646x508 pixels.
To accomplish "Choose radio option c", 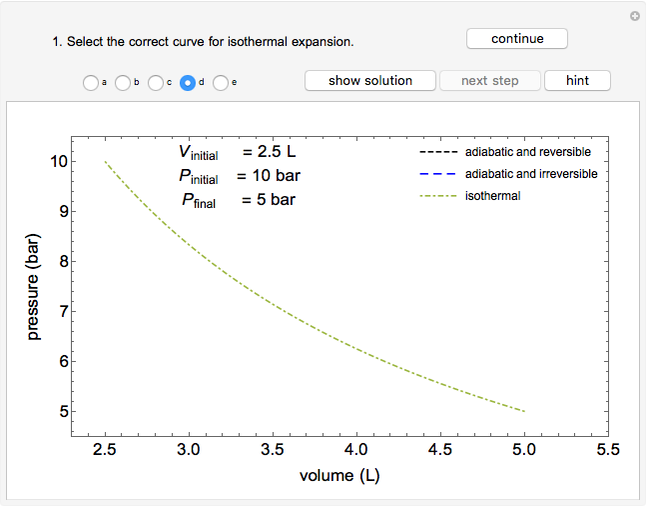I will point(155,83).
